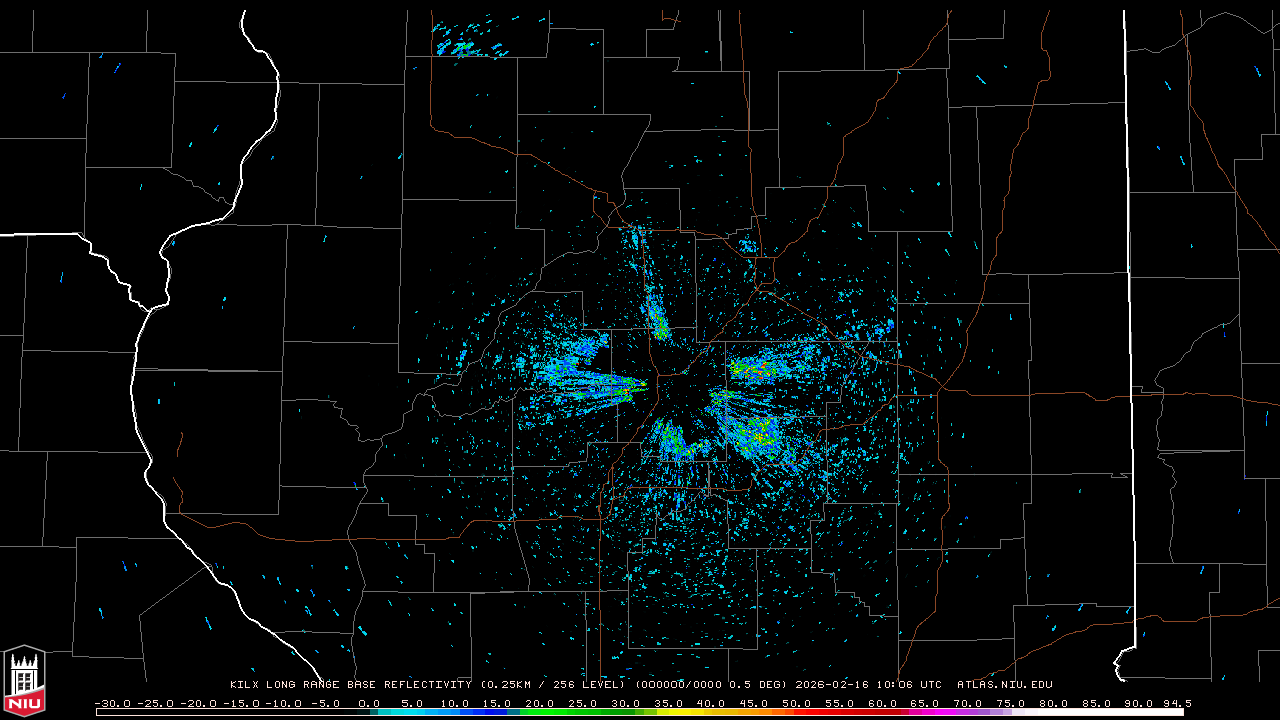1280x720 pixels.
Task: Click the '10:06 UTC' timestamp
Action: point(909,684)
